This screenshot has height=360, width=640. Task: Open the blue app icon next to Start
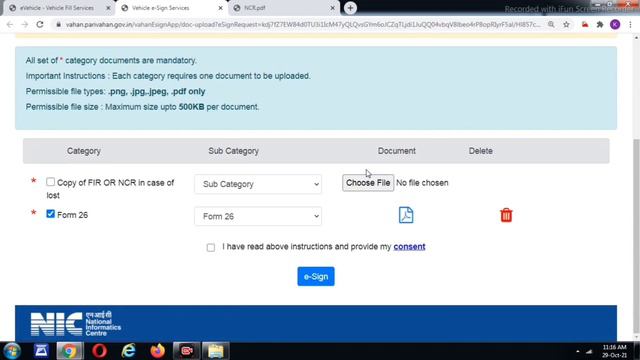[41, 351]
